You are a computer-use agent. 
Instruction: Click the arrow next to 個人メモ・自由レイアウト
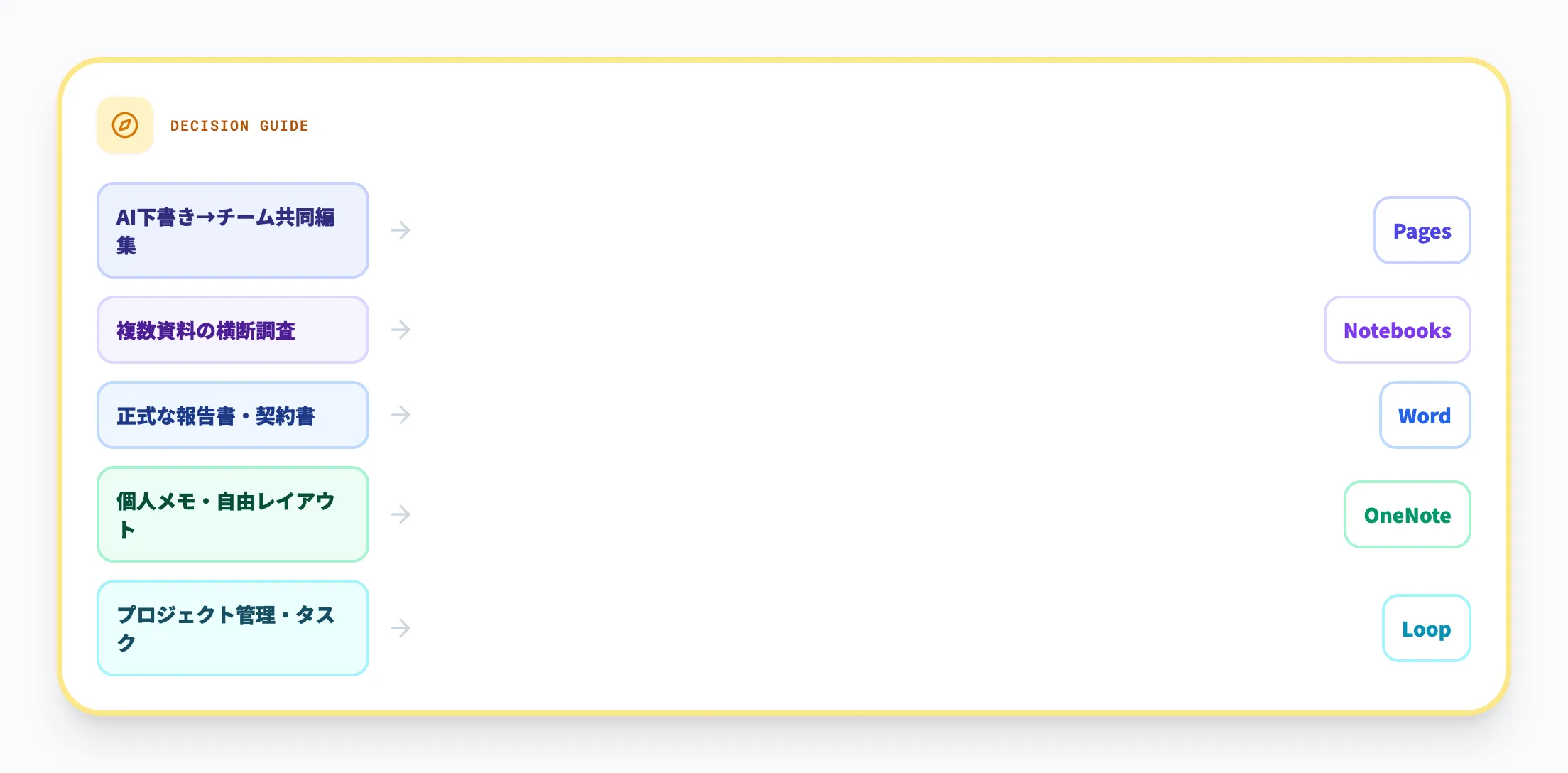pyautogui.click(x=401, y=514)
